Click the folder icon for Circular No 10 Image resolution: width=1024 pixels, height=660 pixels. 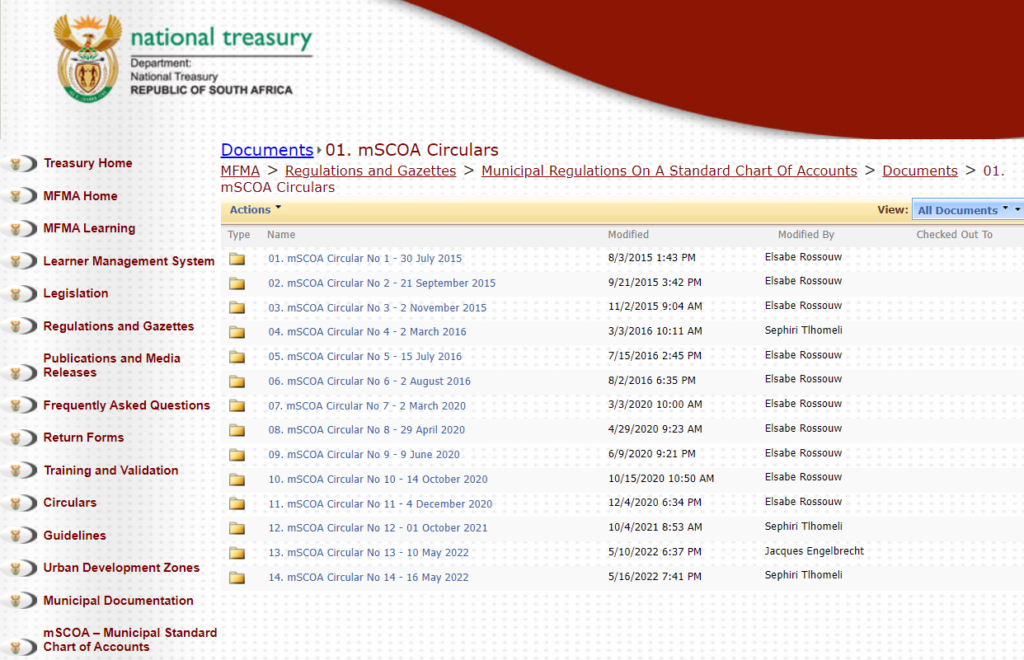coord(237,480)
